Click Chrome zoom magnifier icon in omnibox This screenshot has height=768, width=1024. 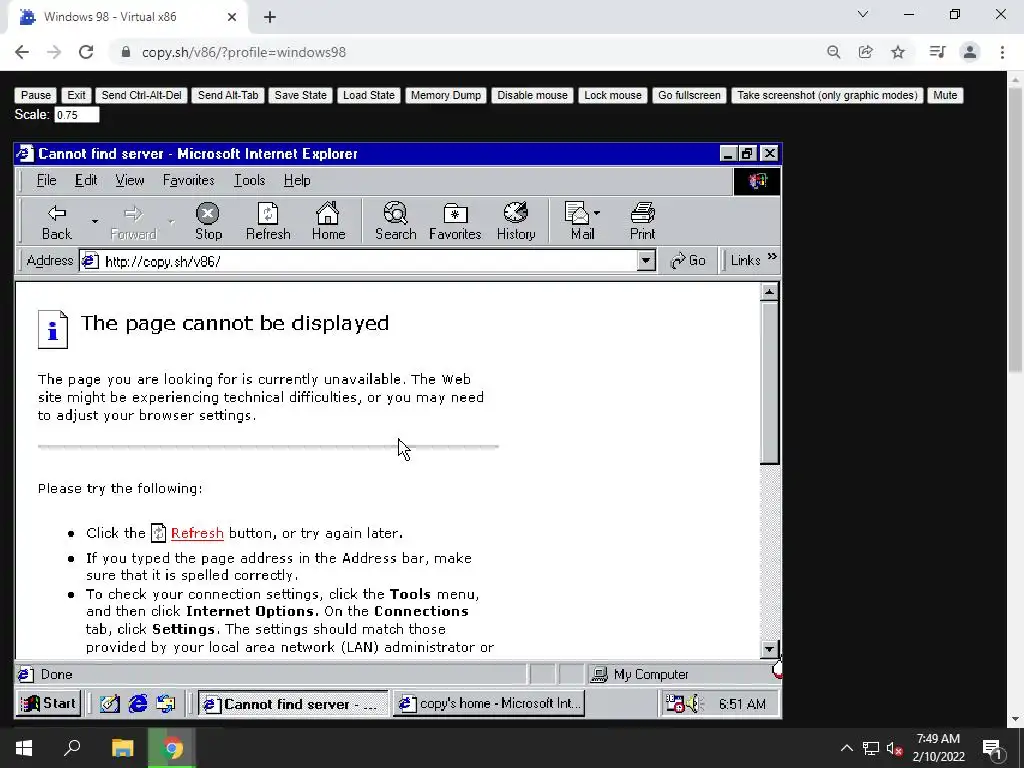[x=833, y=52]
